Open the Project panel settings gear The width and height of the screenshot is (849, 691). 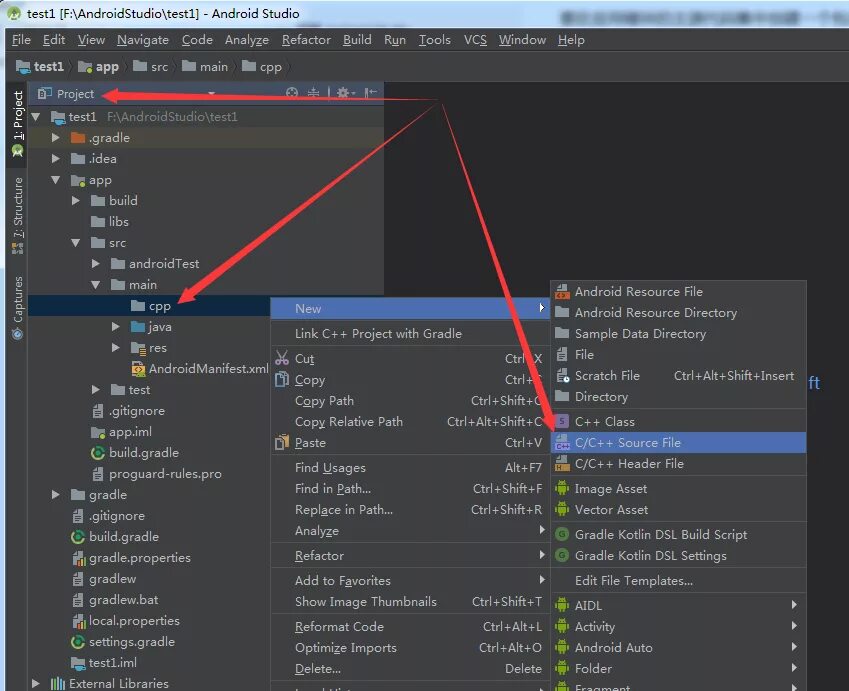(x=343, y=93)
